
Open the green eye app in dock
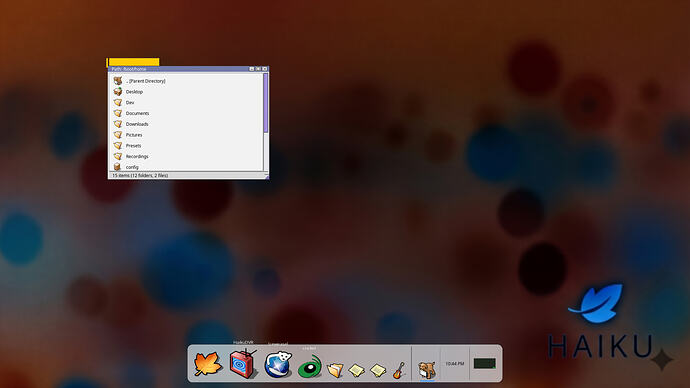[x=309, y=366]
